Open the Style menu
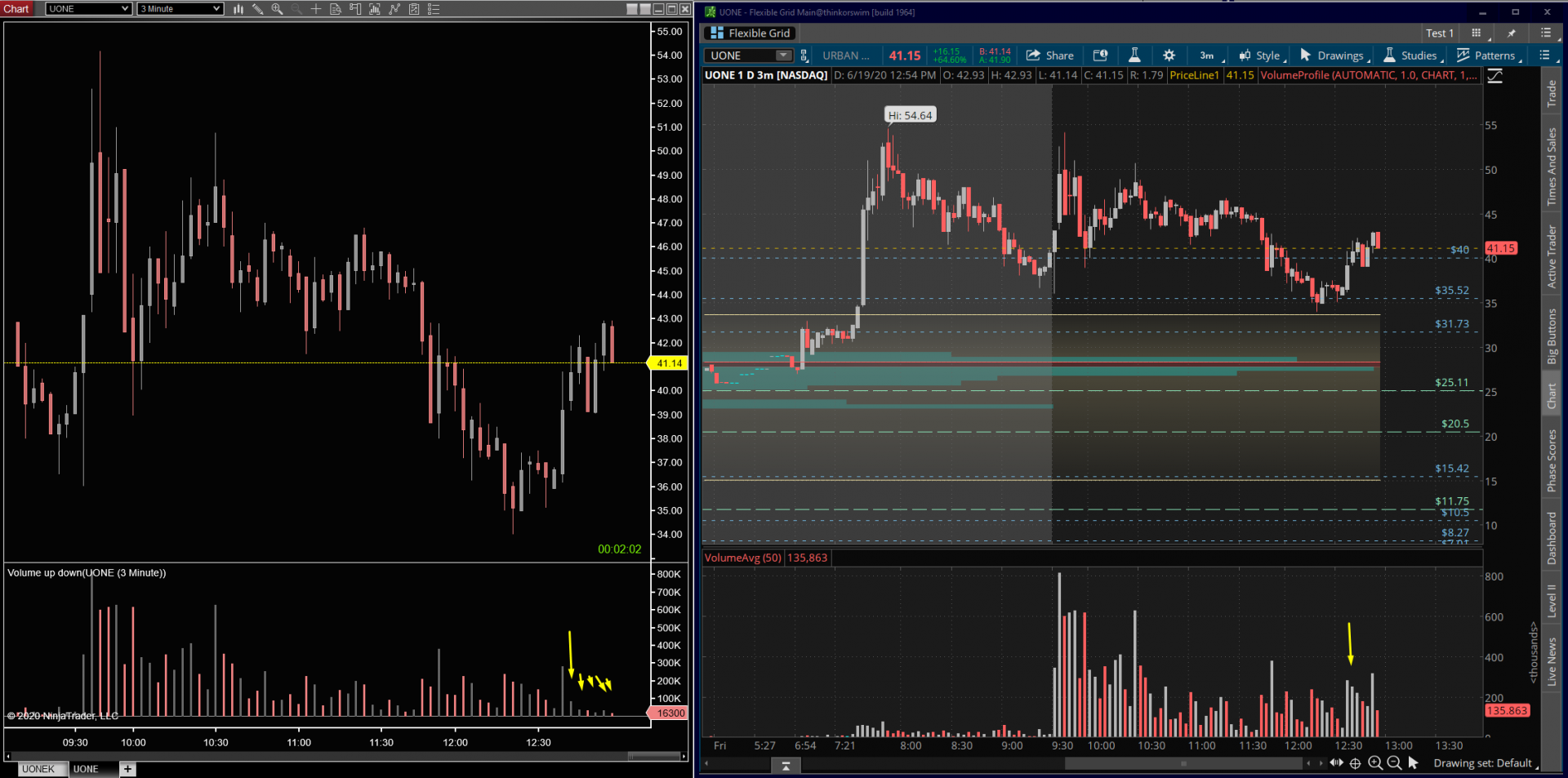1568x778 pixels. point(1261,56)
